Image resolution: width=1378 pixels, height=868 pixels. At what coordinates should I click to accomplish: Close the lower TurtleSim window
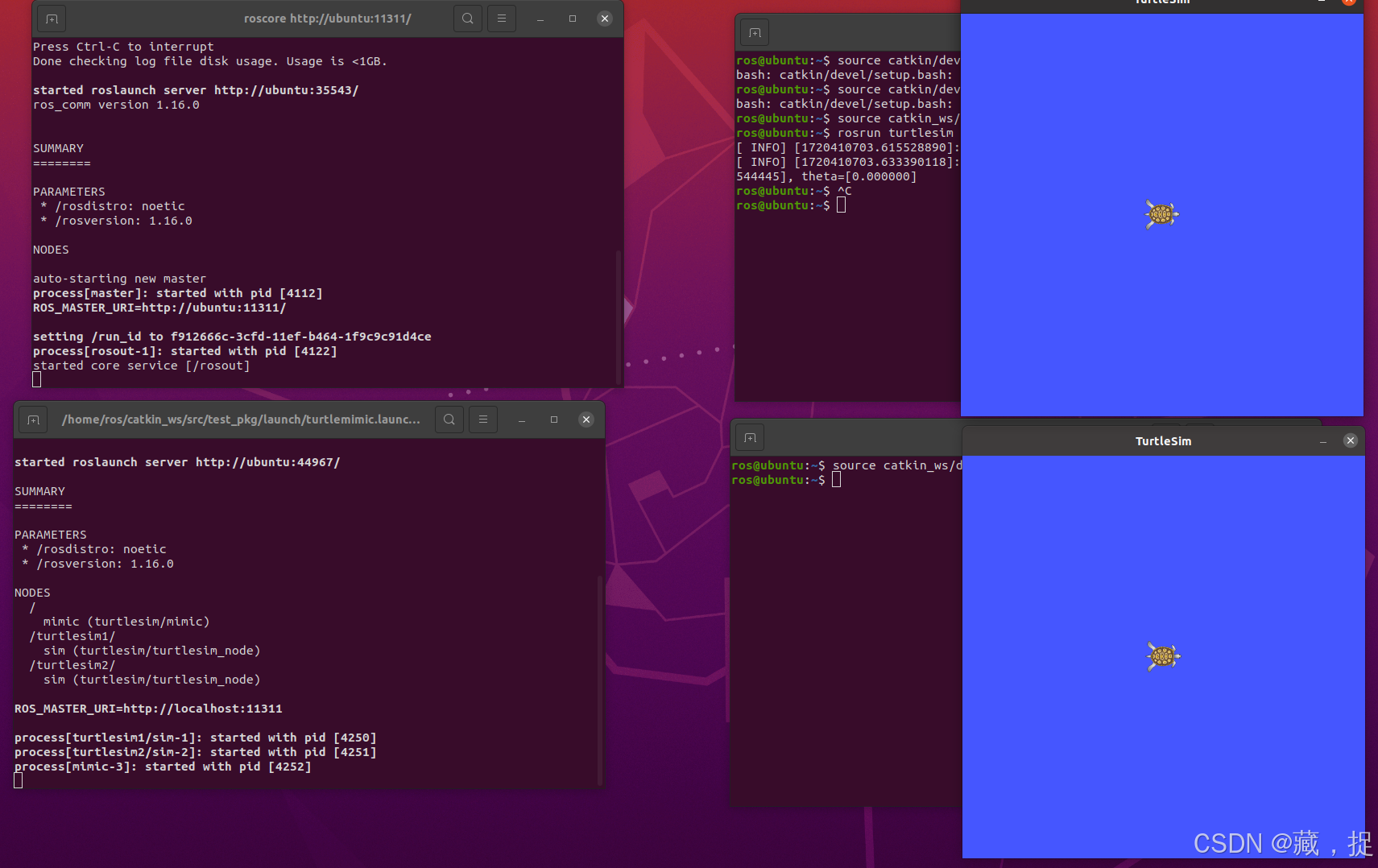(1351, 440)
